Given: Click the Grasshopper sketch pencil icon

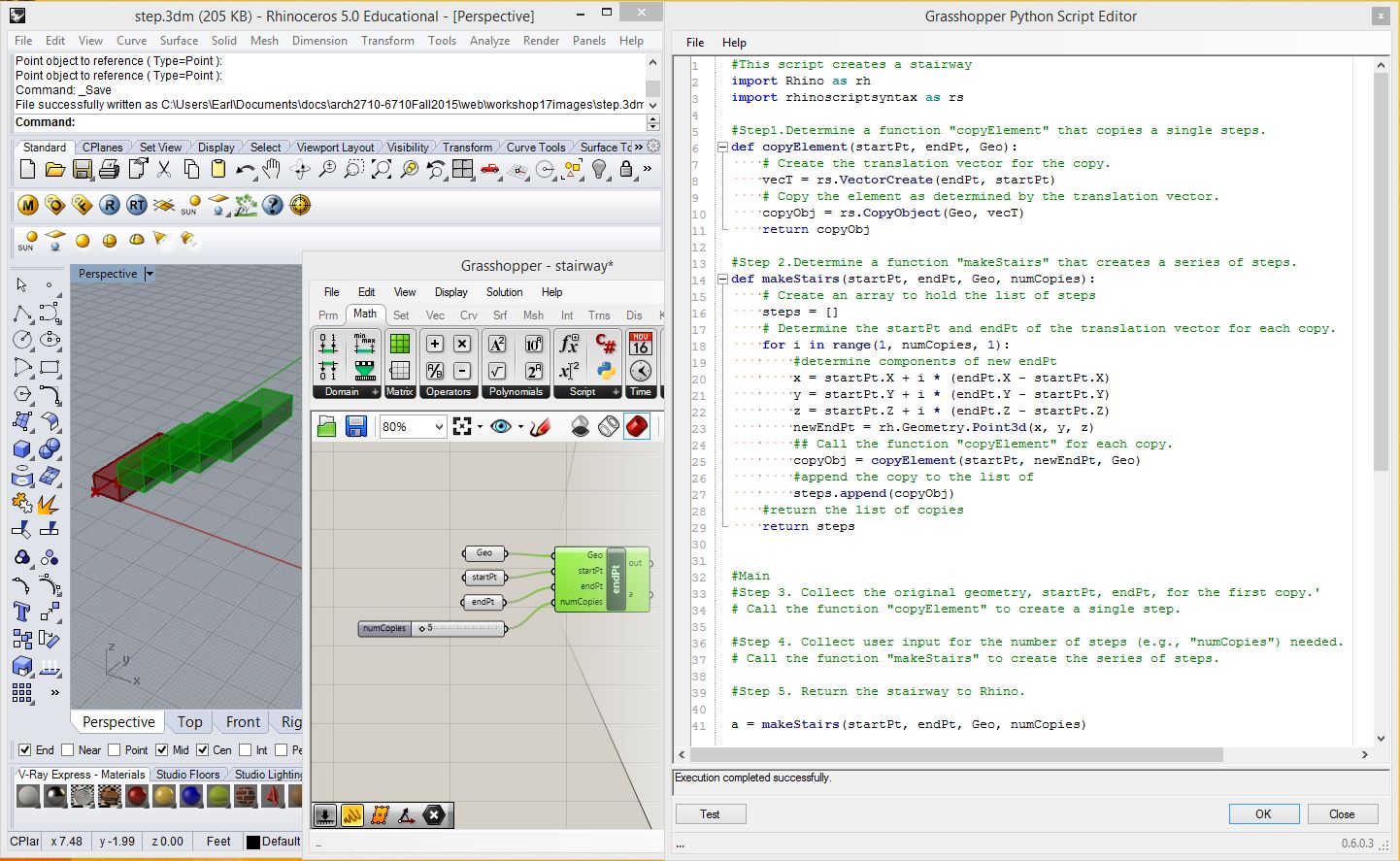Looking at the screenshot, I should (x=541, y=426).
